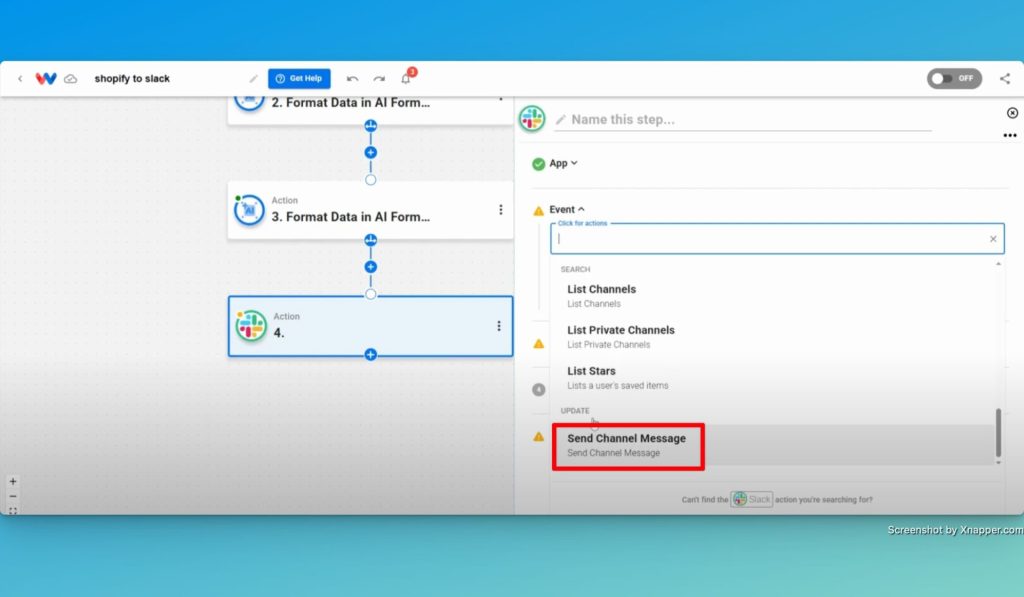The height and width of the screenshot is (597, 1024).
Task: Share the workflow
Action: [1005, 78]
